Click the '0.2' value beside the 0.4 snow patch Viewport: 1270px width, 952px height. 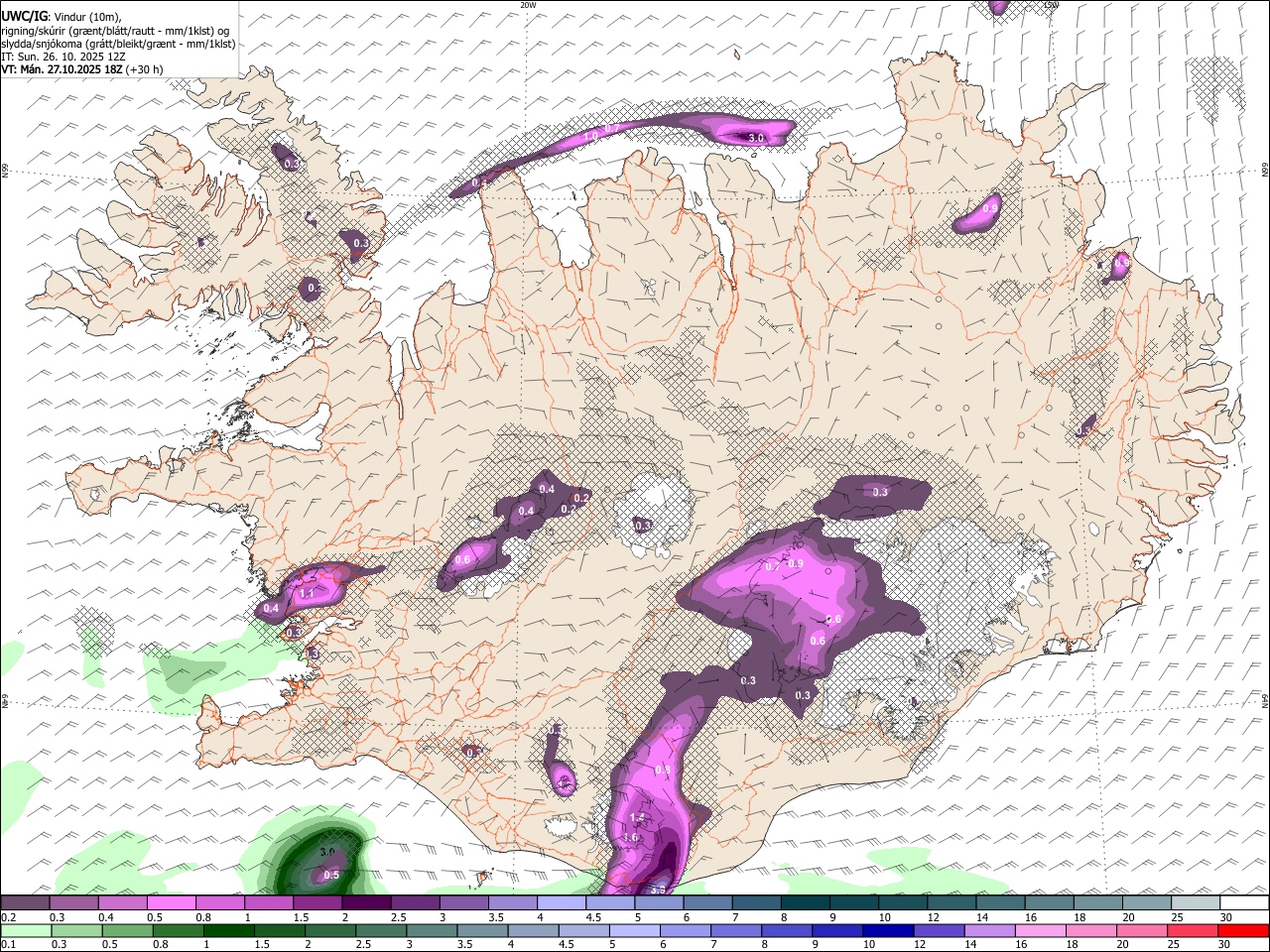[581, 498]
